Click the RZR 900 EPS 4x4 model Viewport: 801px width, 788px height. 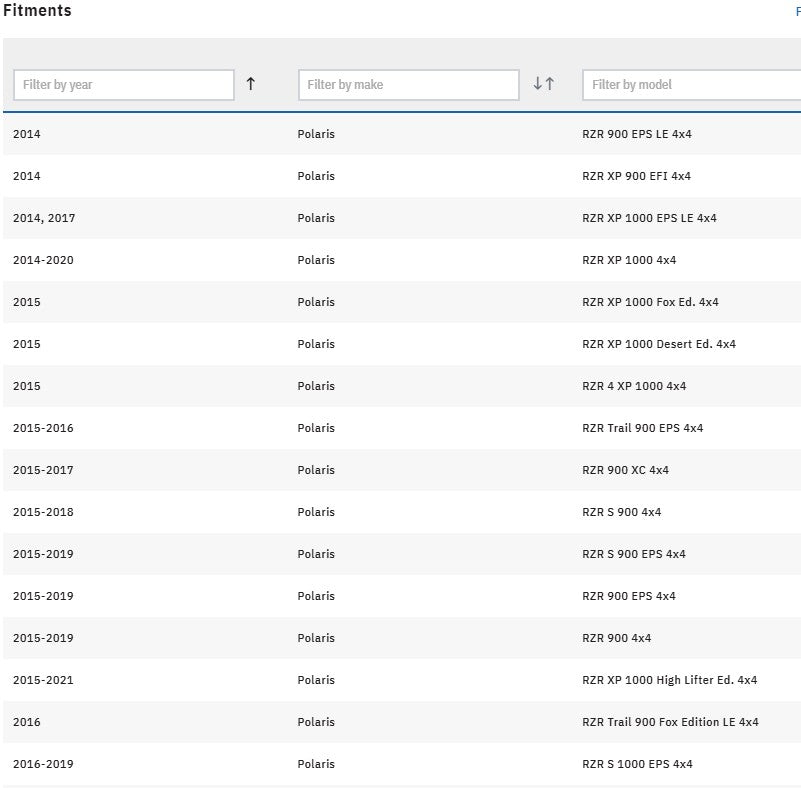coord(629,596)
